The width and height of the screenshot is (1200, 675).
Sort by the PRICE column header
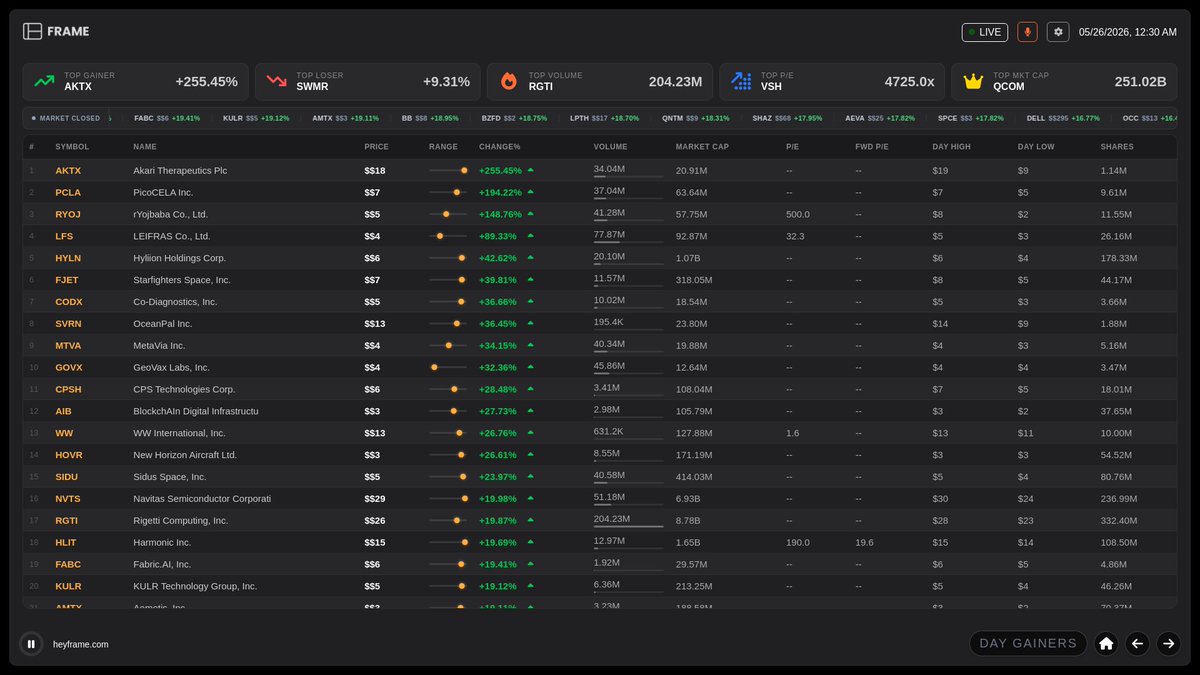(377, 147)
